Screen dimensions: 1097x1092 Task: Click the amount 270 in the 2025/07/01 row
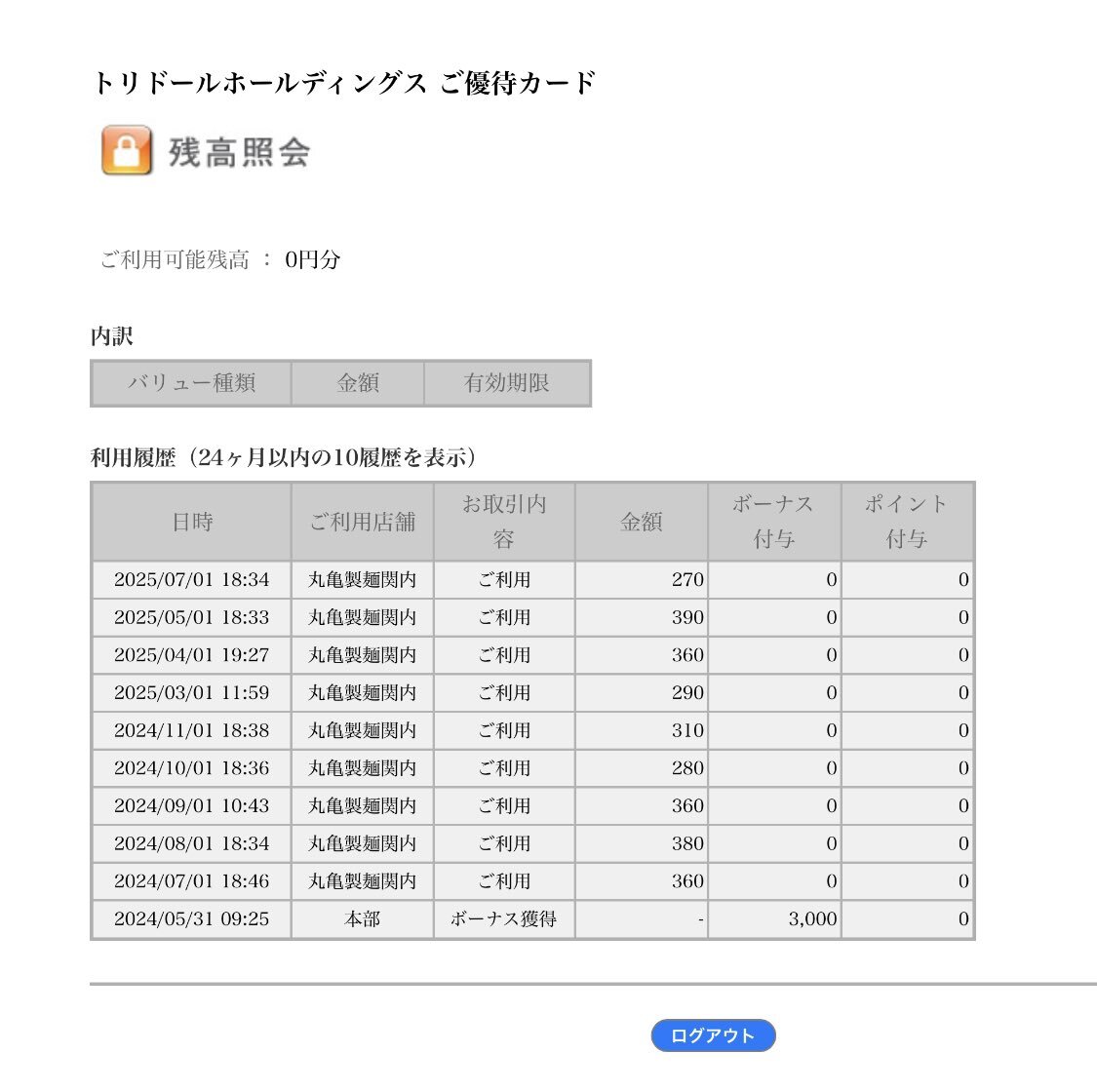tap(687, 580)
